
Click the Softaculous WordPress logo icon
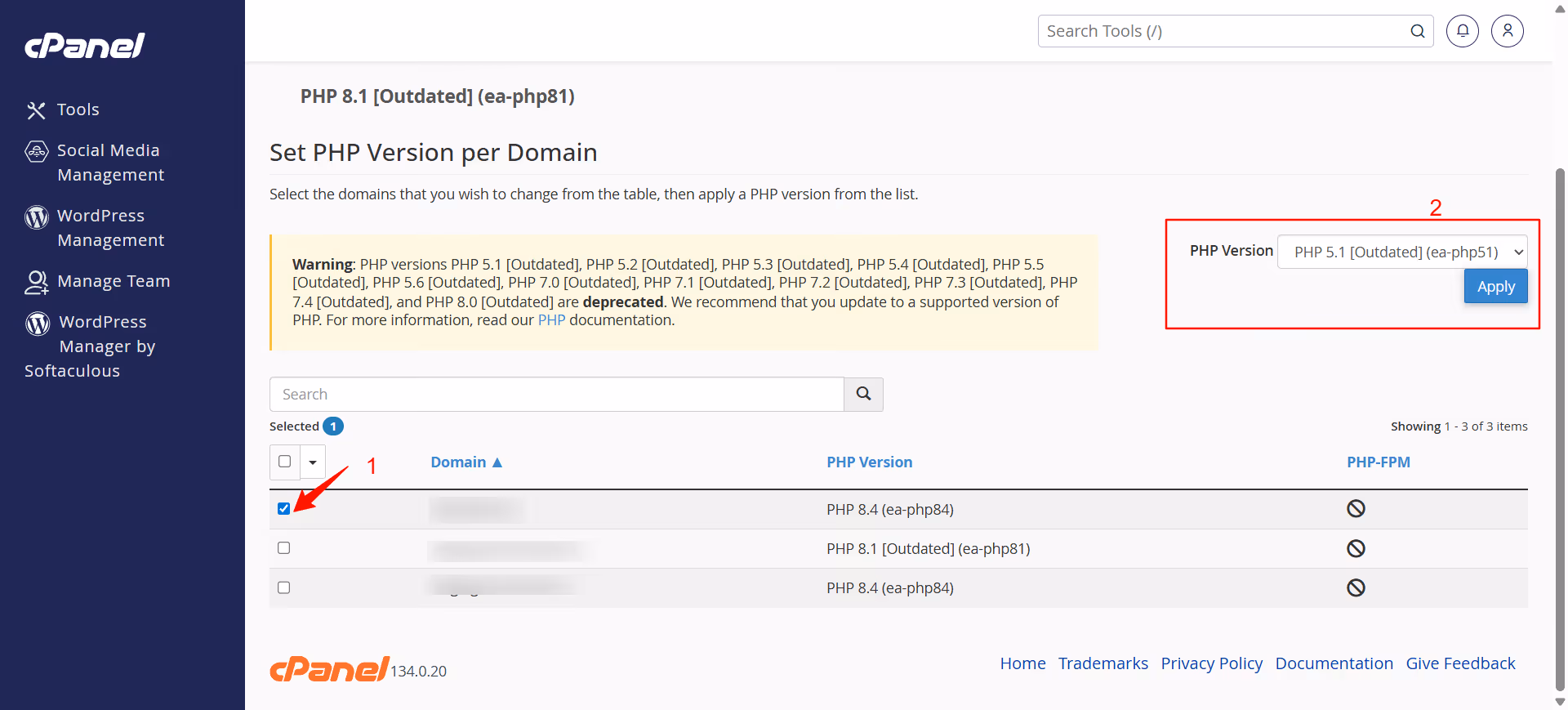pos(38,324)
